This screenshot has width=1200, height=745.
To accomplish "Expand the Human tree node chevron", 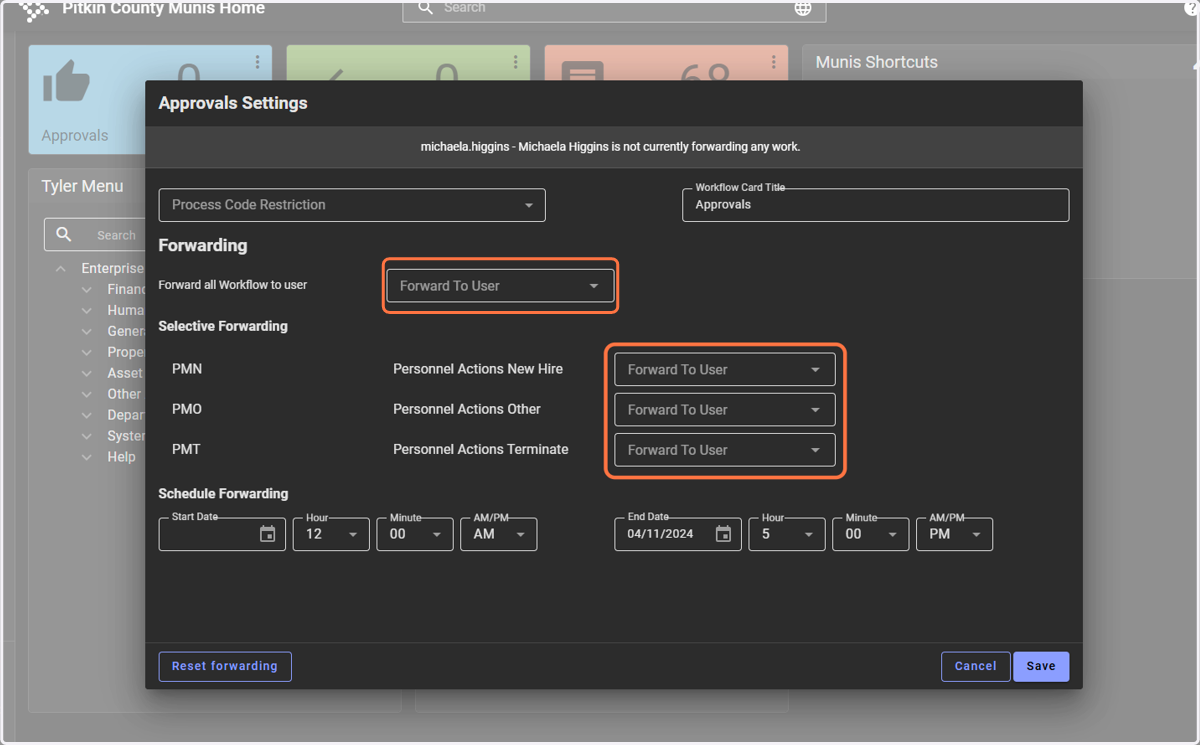I will tap(87, 311).
